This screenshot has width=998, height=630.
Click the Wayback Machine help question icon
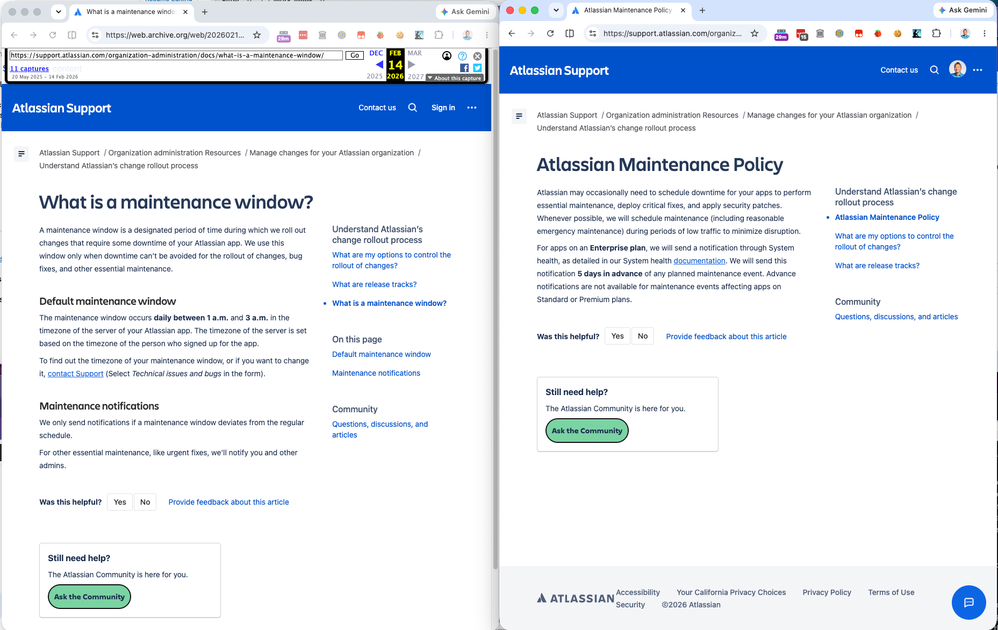point(463,56)
